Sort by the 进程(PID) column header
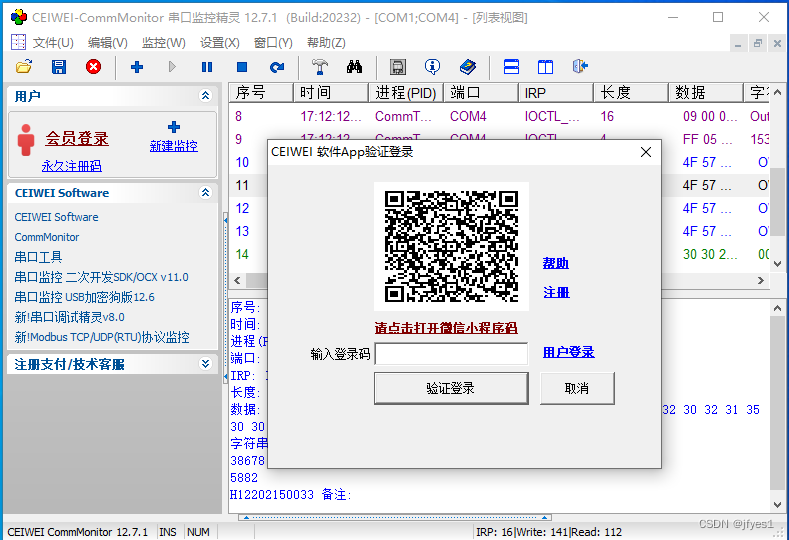This screenshot has height=540, width=789. 406,93
